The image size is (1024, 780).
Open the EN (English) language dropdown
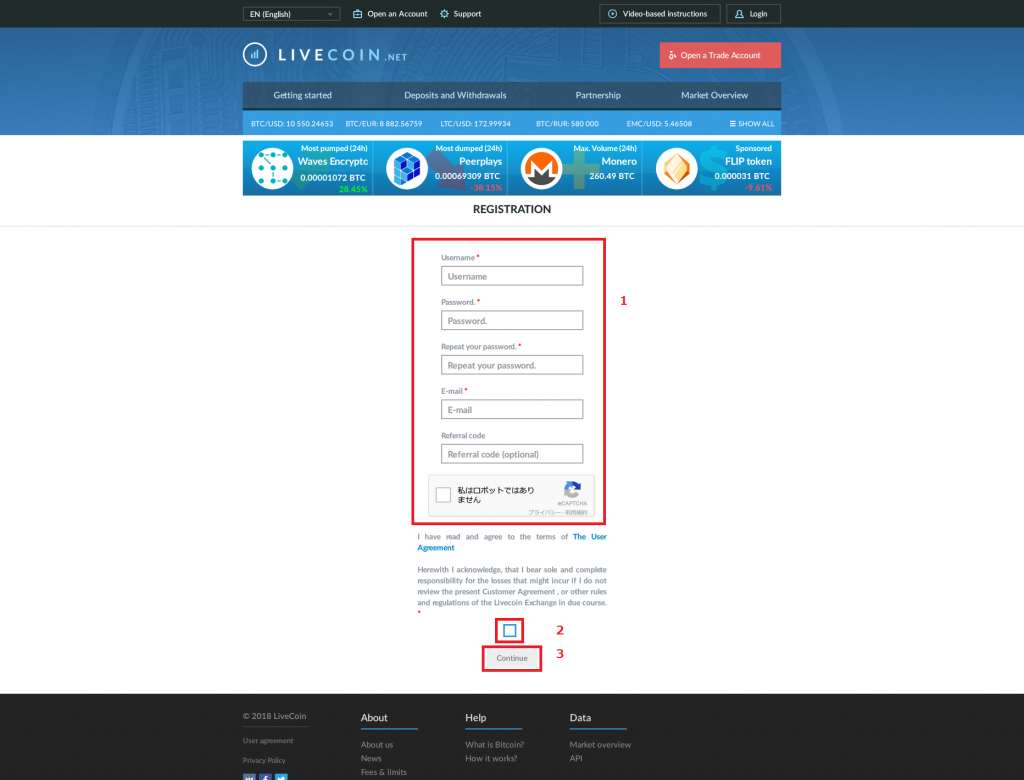click(290, 13)
